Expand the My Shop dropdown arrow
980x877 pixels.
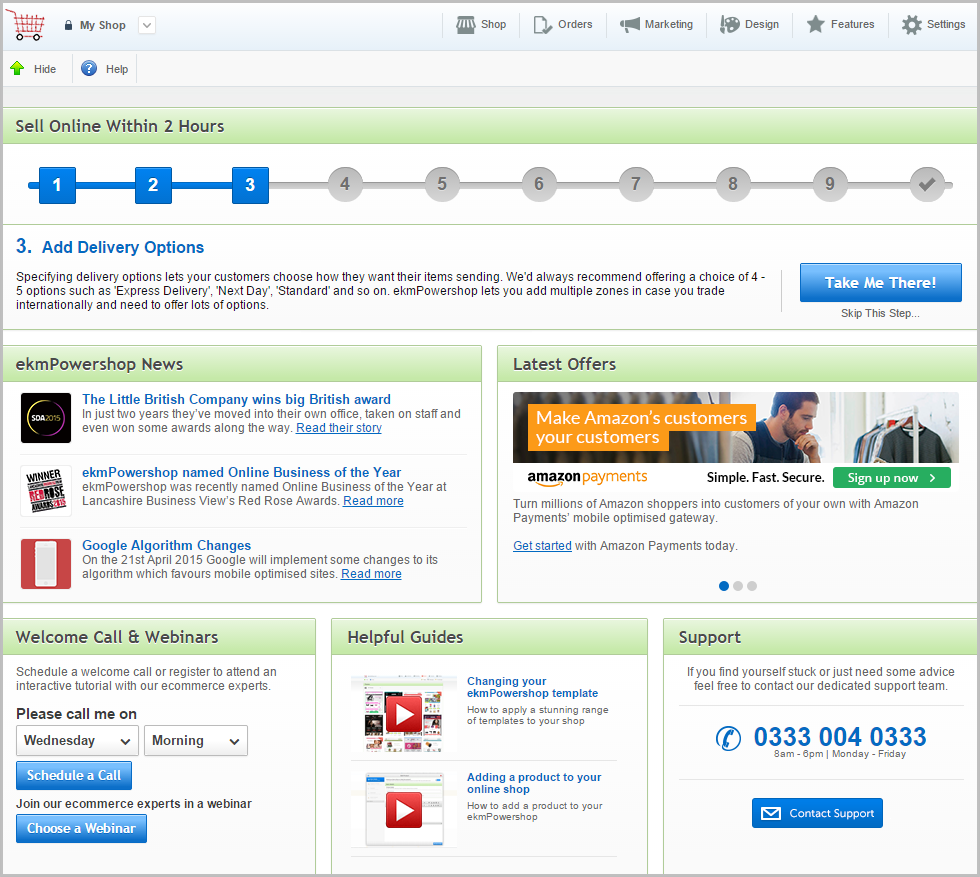(x=147, y=26)
